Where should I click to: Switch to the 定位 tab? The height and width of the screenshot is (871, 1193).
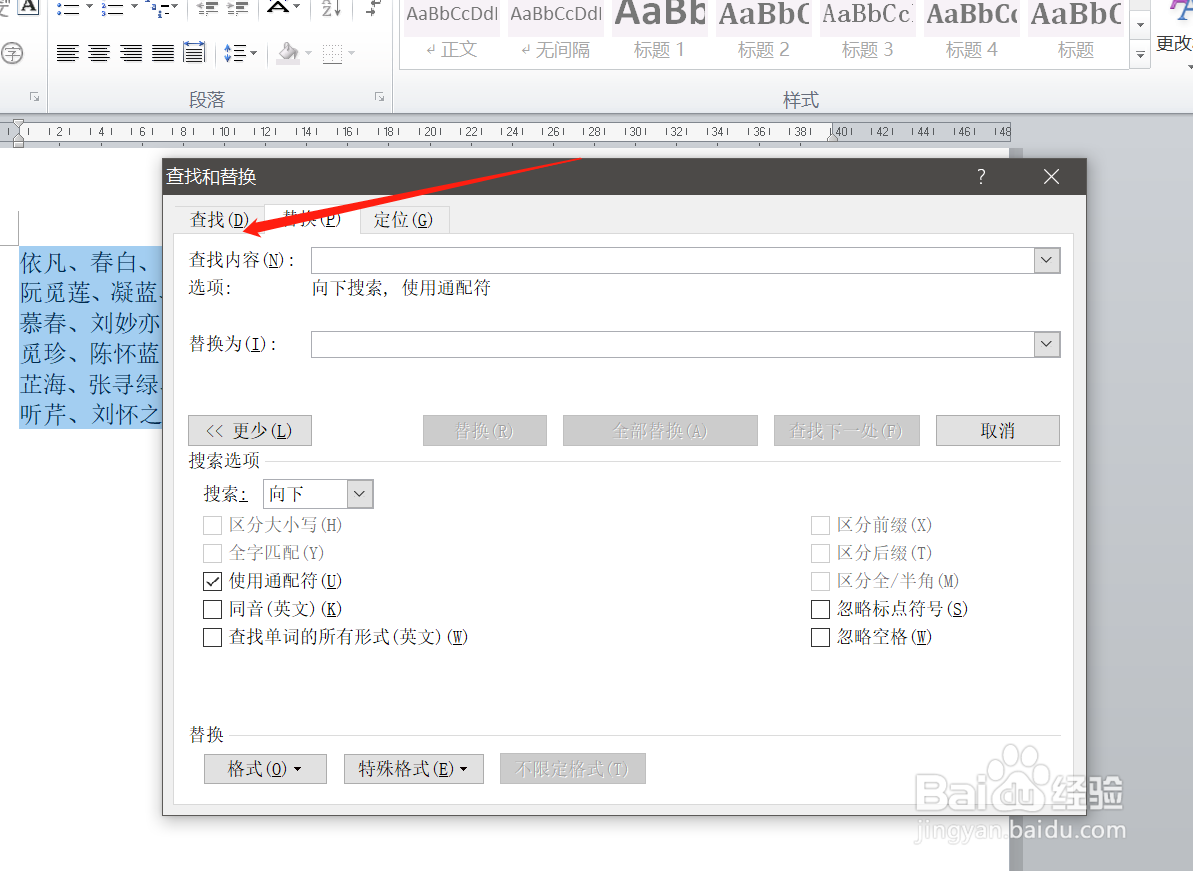[x=403, y=220]
